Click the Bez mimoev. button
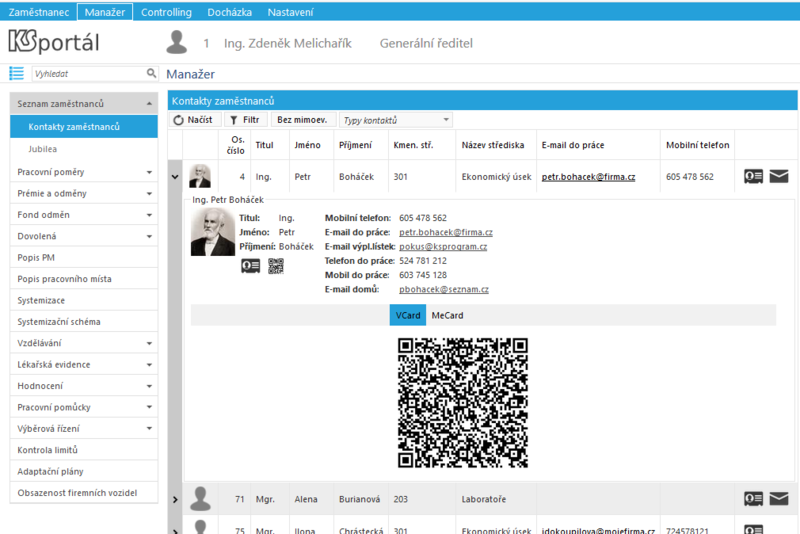Viewport: 800px width, 534px height. pos(302,120)
